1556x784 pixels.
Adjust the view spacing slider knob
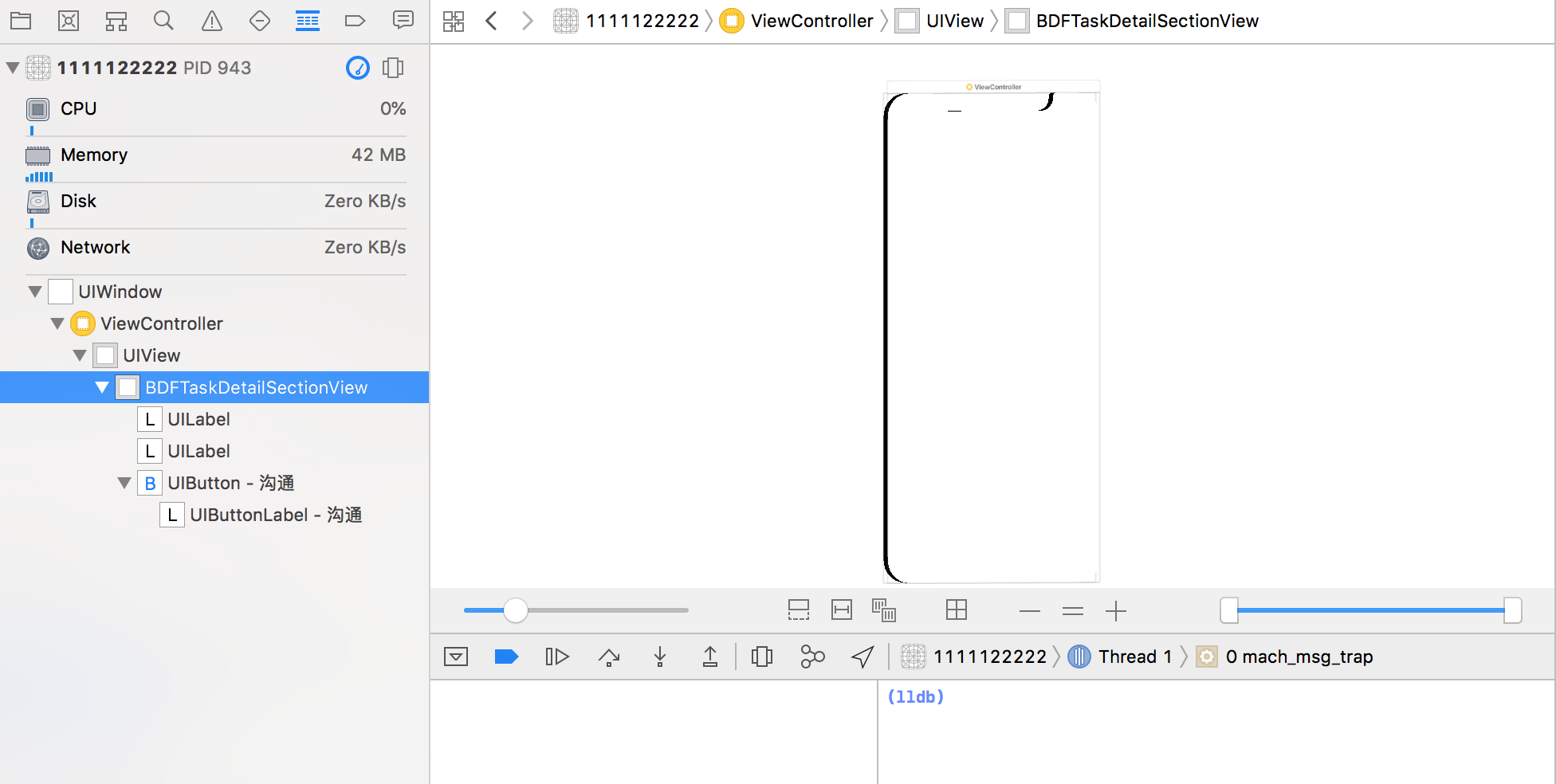tap(516, 610)
